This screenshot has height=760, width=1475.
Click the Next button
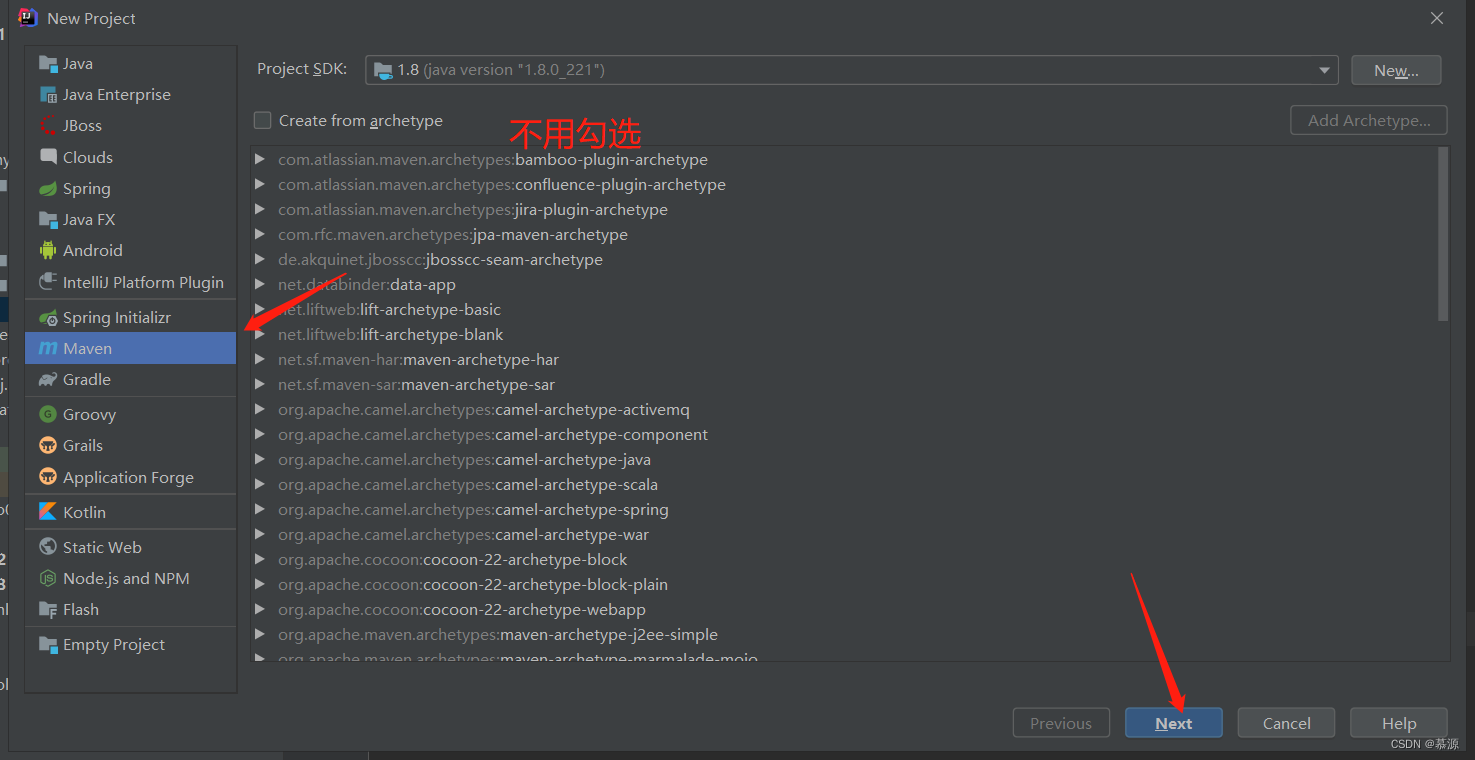click(x=1174, y=723)
